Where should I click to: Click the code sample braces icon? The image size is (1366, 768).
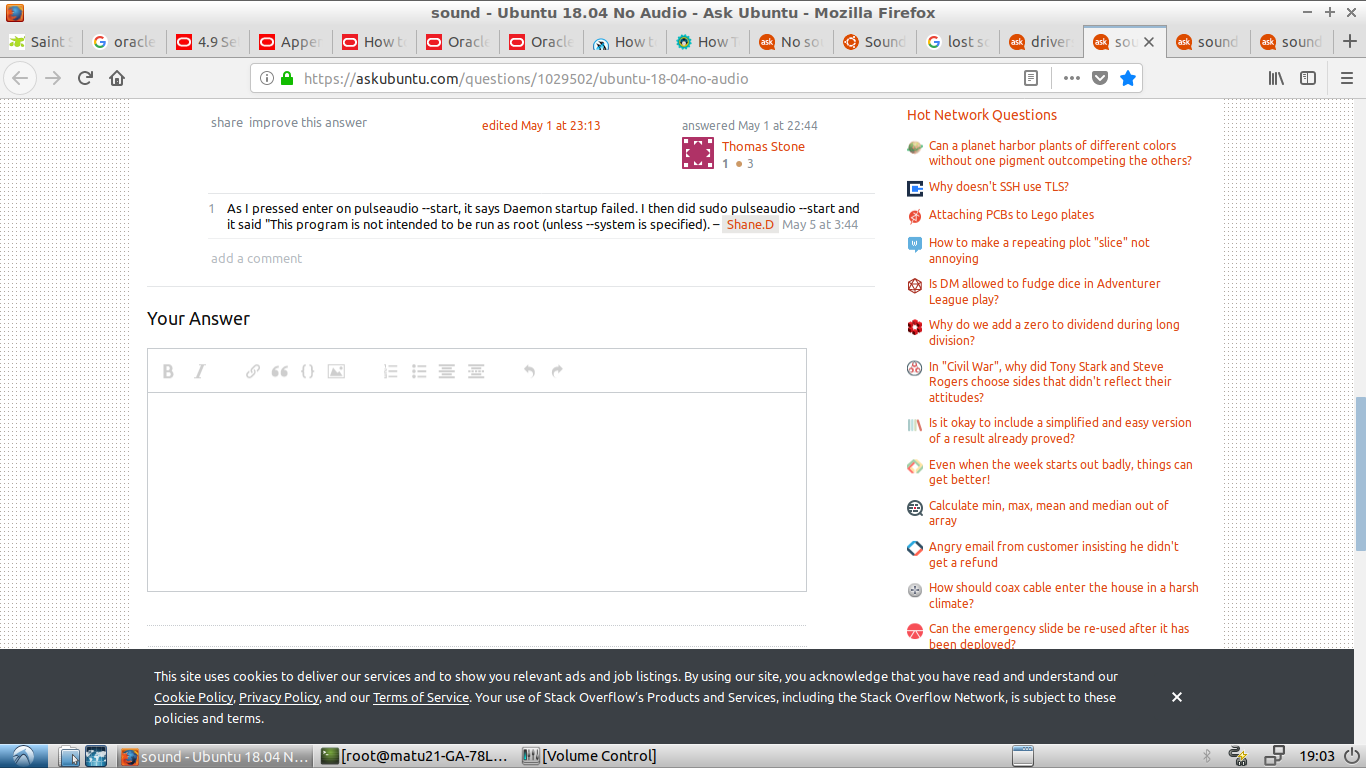point(308,371)
